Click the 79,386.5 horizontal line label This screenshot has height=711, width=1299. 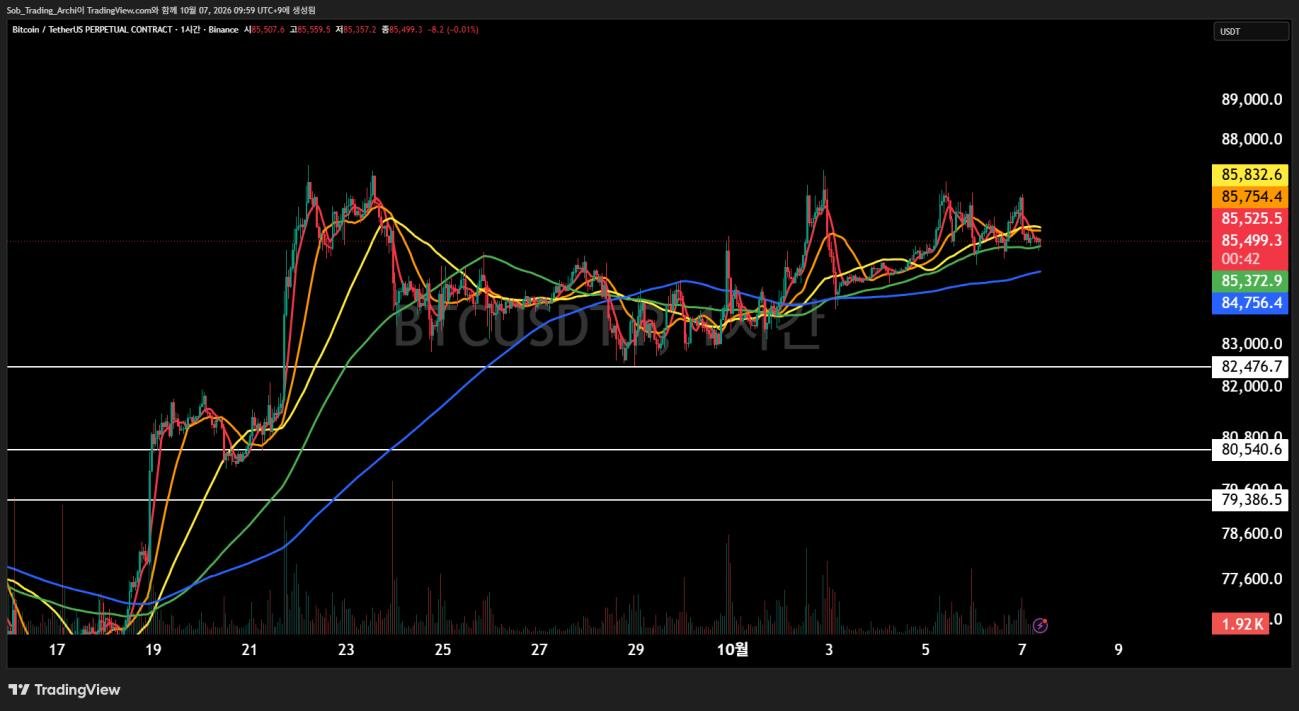coord(1248,499)
